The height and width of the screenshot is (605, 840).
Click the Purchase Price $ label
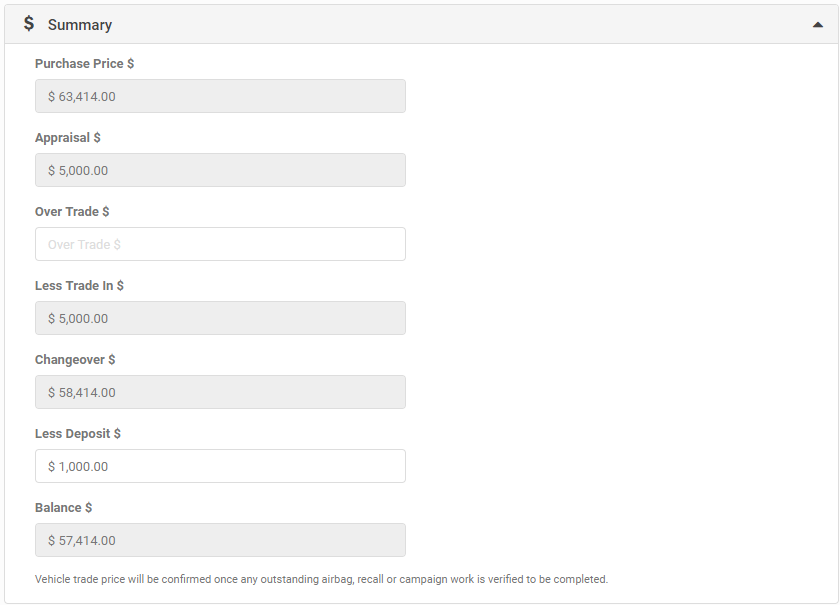point(85,64)
